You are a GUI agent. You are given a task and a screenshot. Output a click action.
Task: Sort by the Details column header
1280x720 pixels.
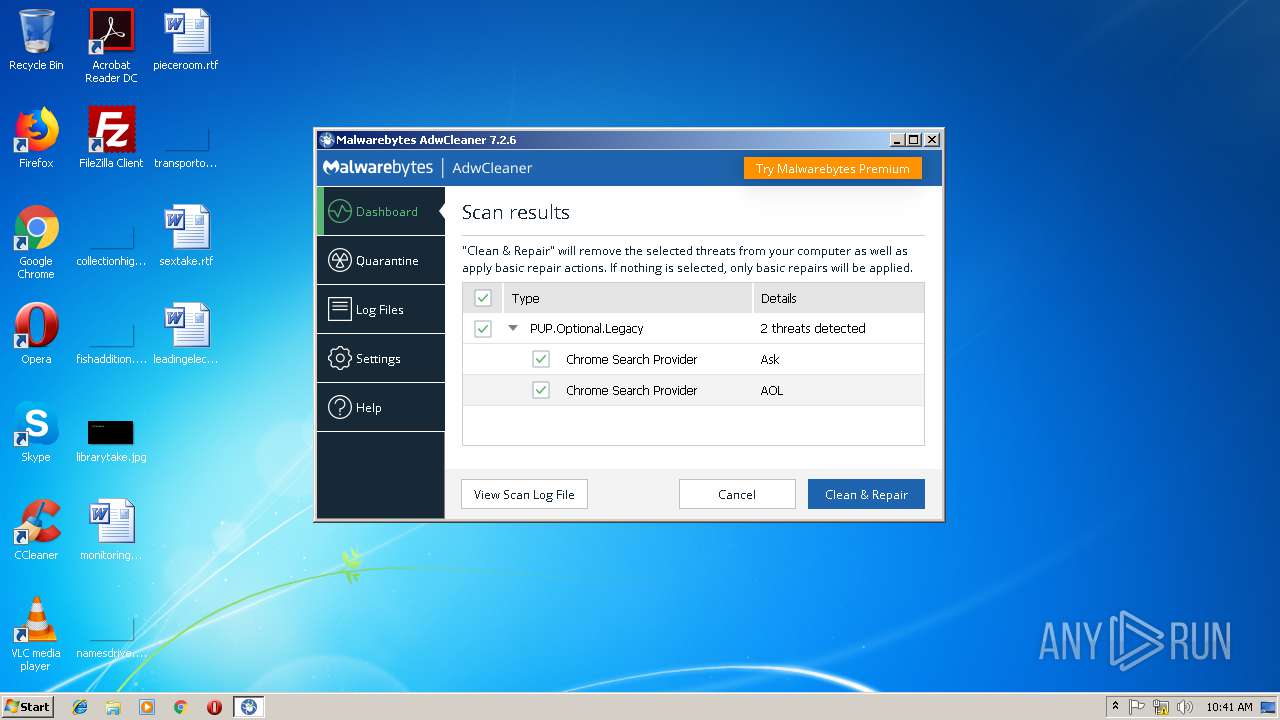click(838, 298)
